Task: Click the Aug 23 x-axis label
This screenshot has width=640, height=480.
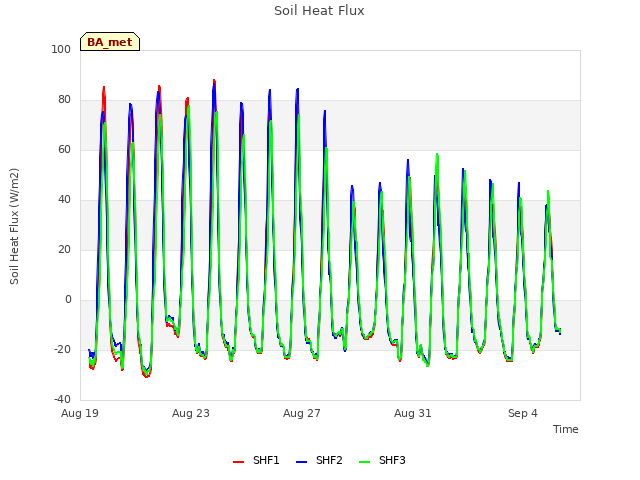Action: pos(191,413)
